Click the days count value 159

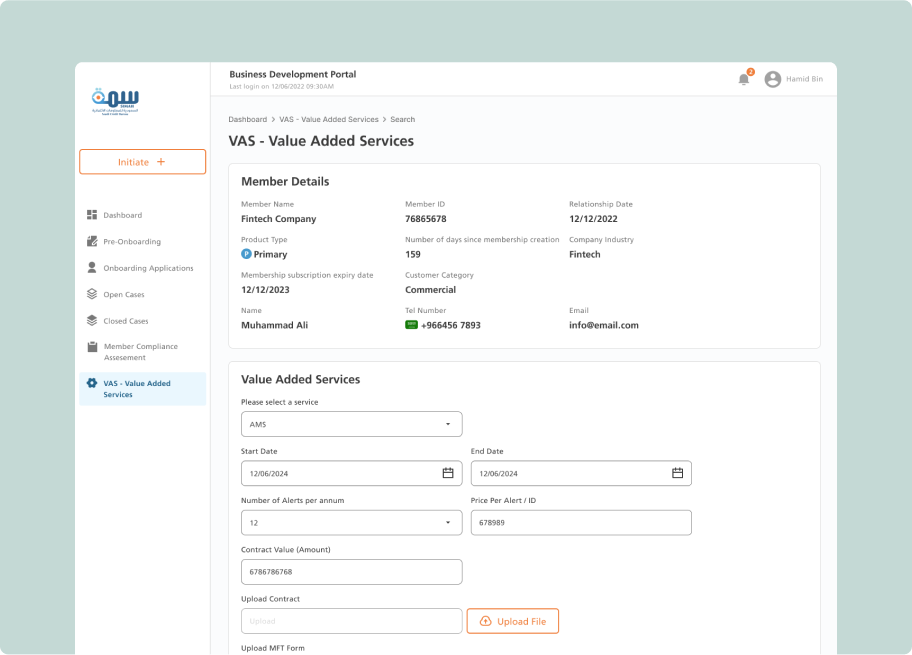point(413,254)
